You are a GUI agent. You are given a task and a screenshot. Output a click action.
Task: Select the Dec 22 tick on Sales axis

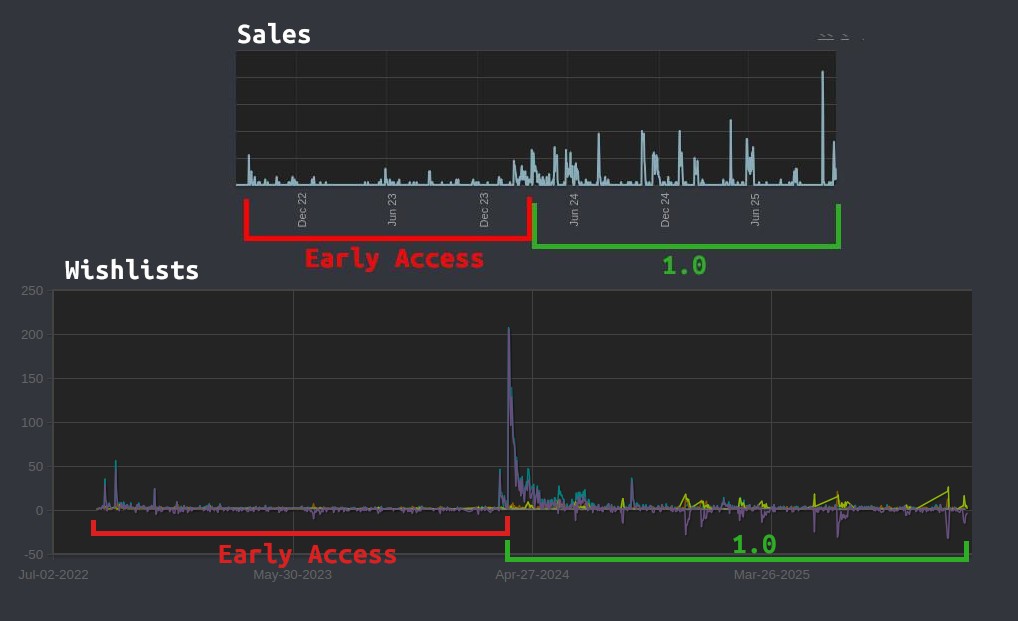coord(302,209)
